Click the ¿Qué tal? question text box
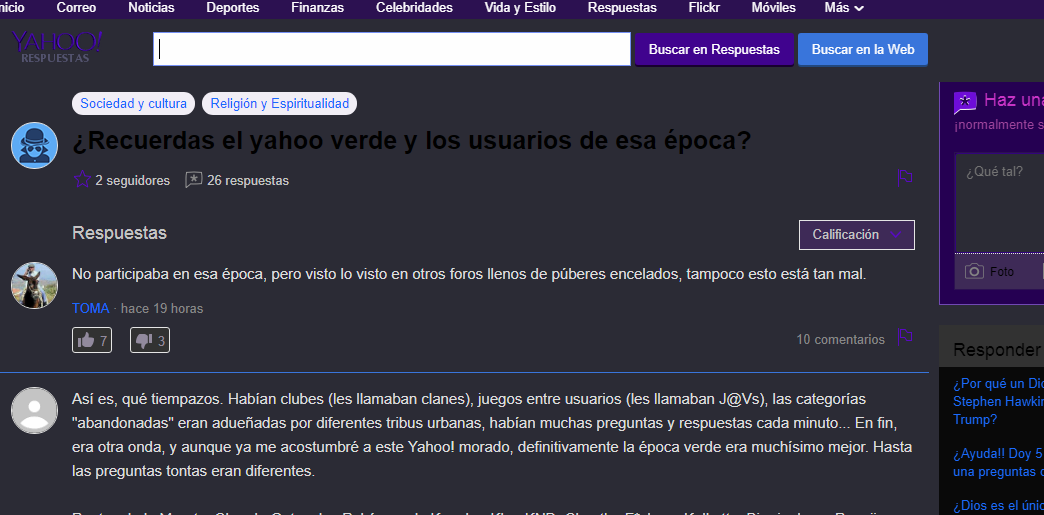This screenshot has width=1044, height=515. point(999,203)
